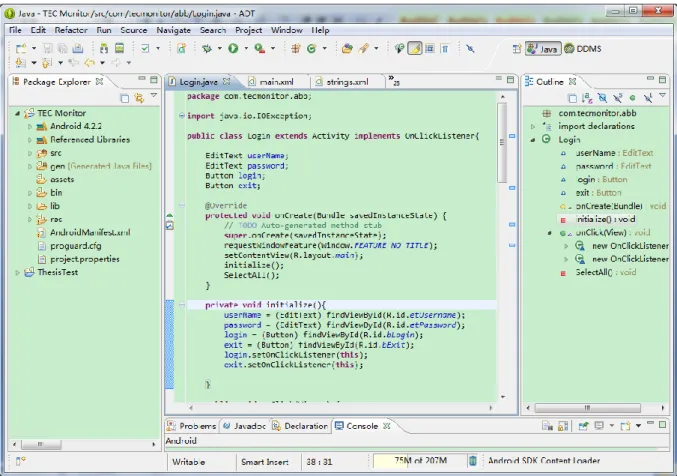
Task: Toggle Hide Non-Public Members in Outline
Action: pos(633,98)
